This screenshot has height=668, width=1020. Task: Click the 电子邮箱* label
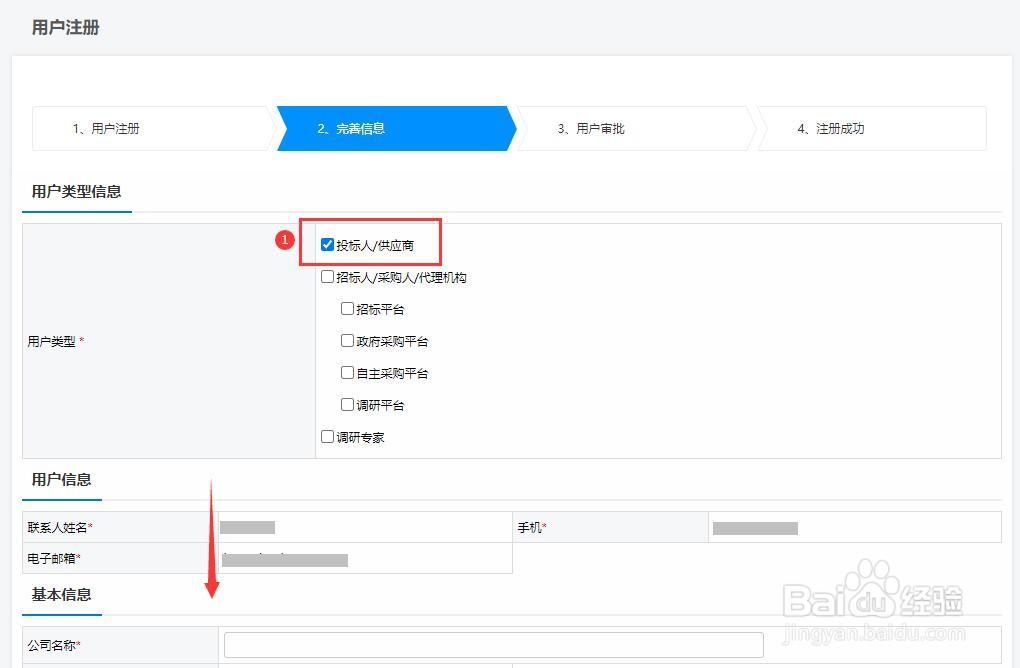(54, 558)
